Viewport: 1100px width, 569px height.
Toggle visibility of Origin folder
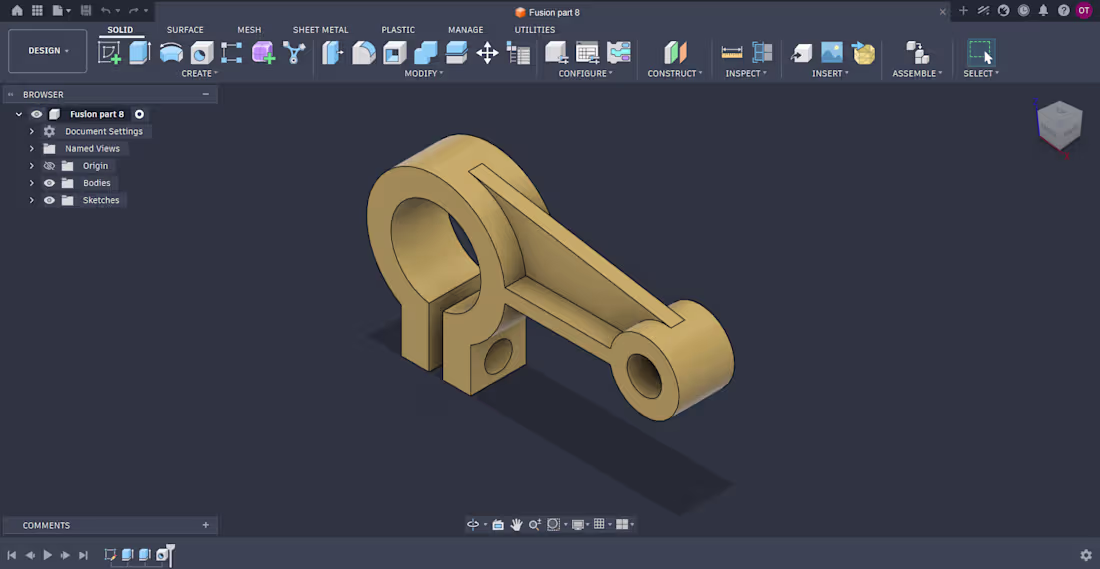click(x=49, y=166)
